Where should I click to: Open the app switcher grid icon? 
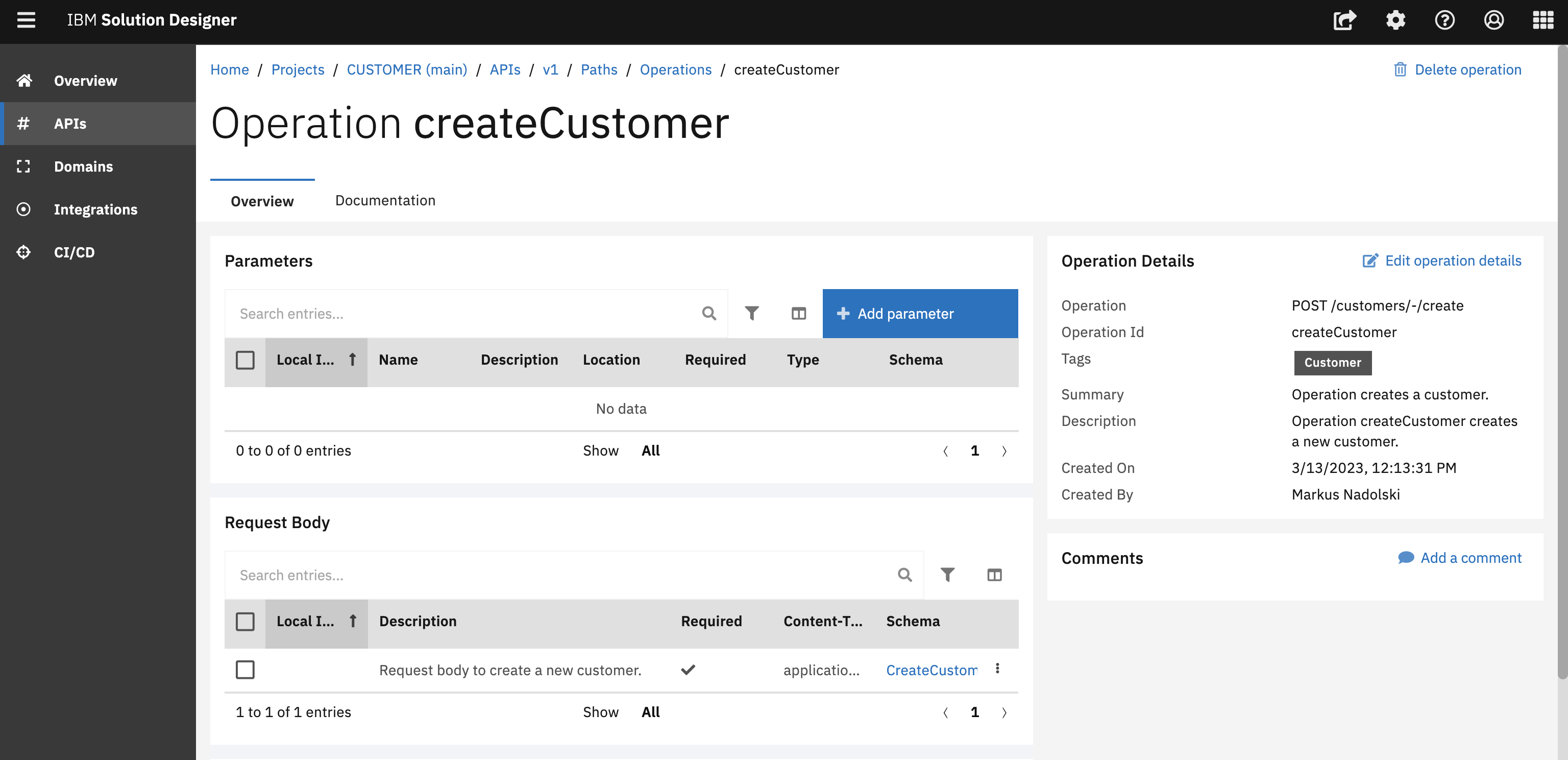[x=1542, y=20]
